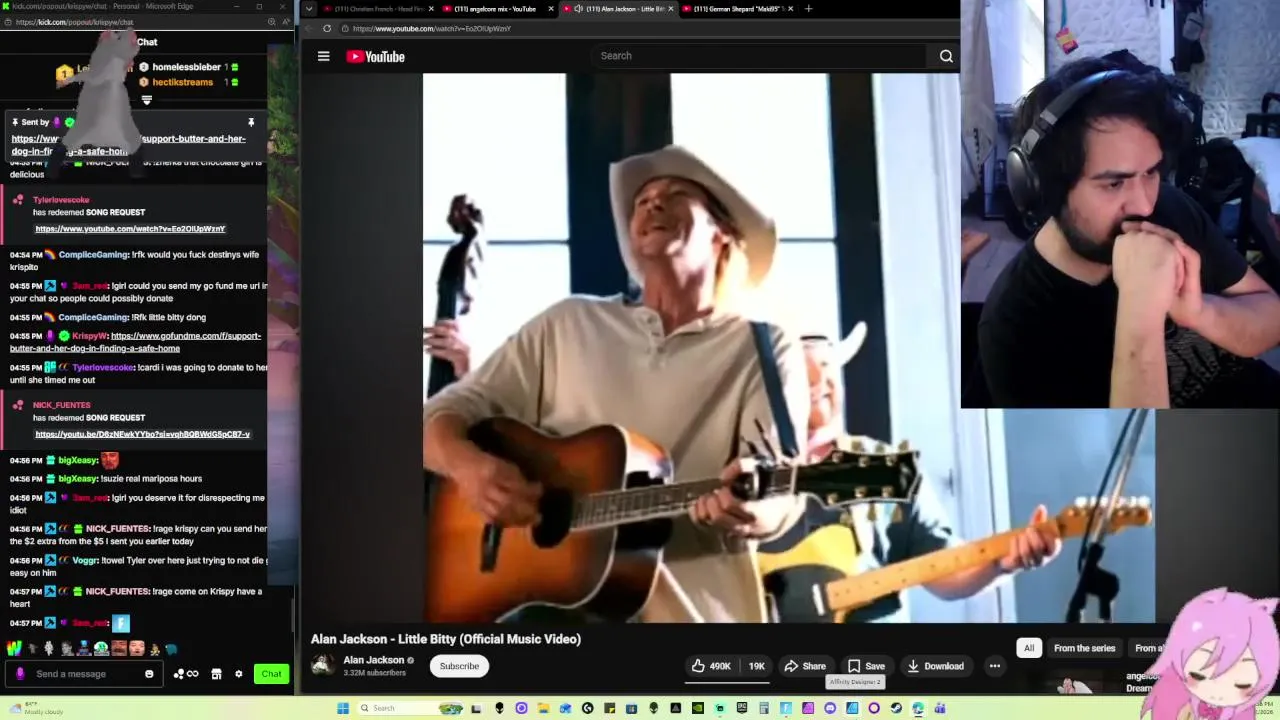Close the angelcore mix tab
This screenshot has width=1280, height=720.
click(x=550, y=9)
